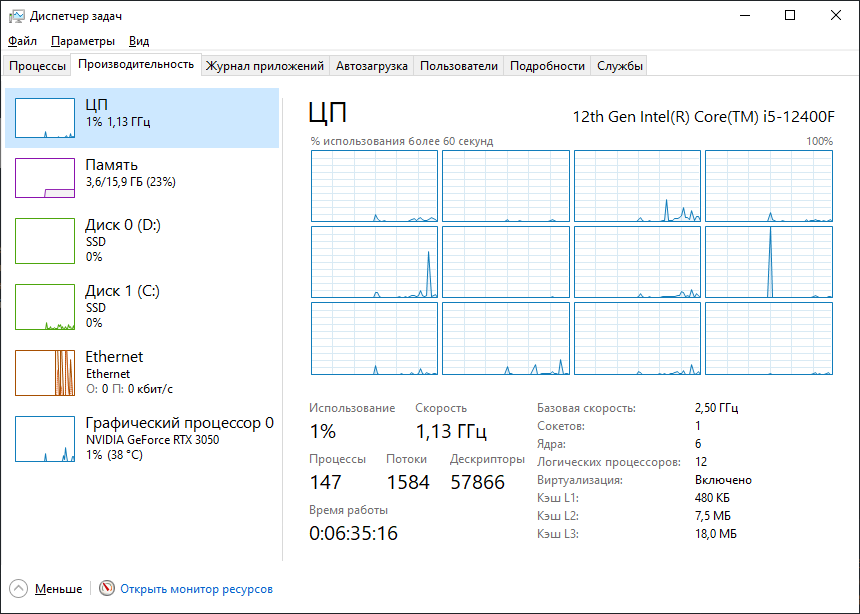Click the % использования более 60 секунд label

pyautogui.click(x=401, y=141)
